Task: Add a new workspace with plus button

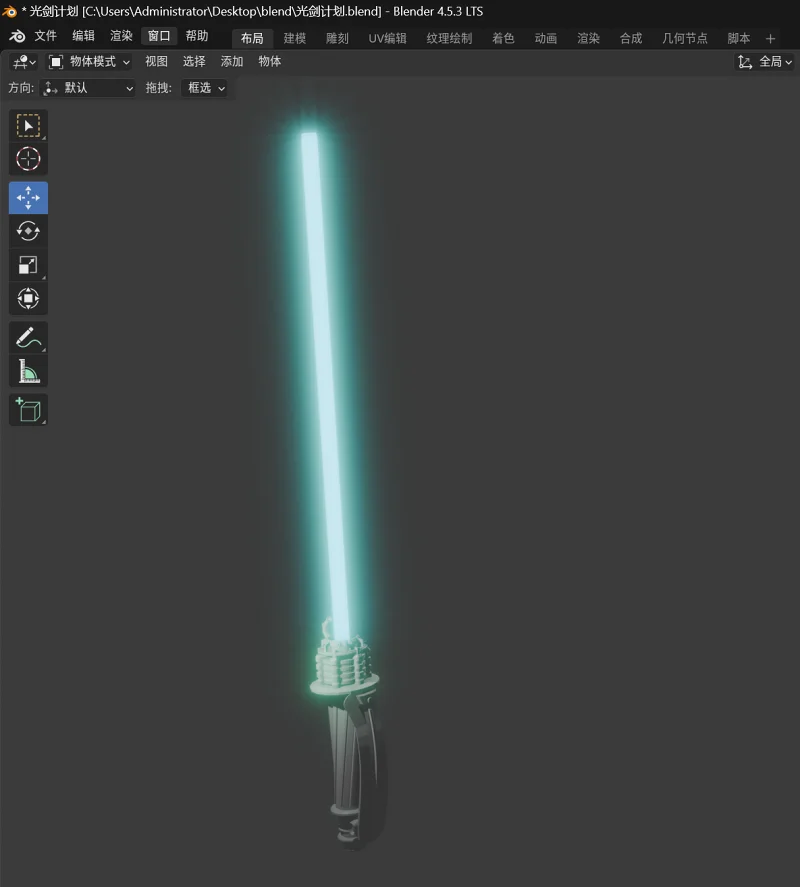Action: 770,38
